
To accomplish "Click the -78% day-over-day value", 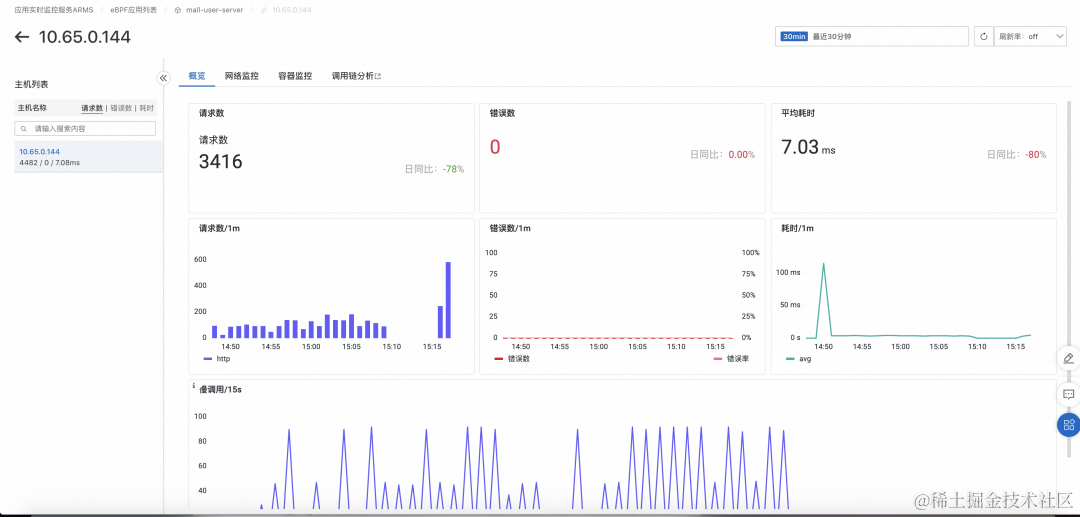I will 453,169.
